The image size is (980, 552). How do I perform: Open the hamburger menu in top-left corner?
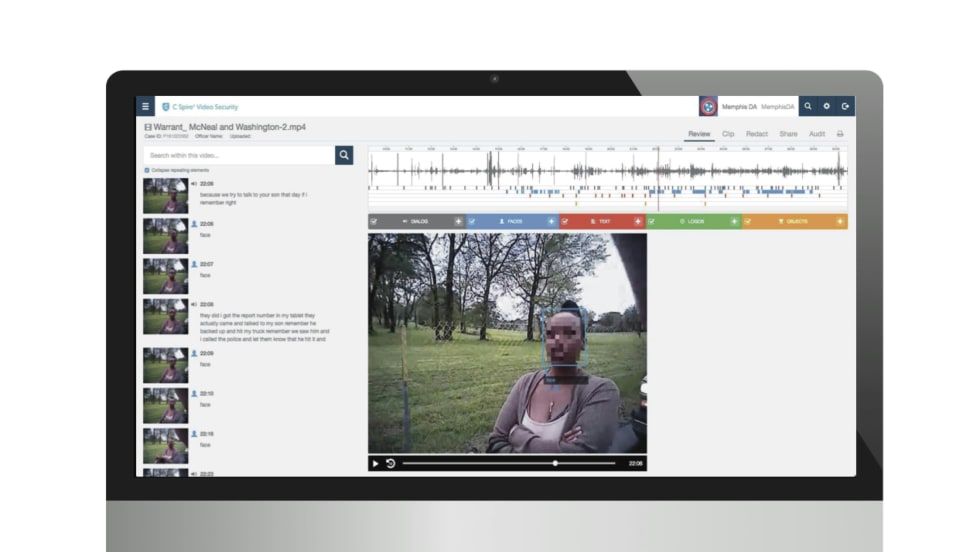145,106
